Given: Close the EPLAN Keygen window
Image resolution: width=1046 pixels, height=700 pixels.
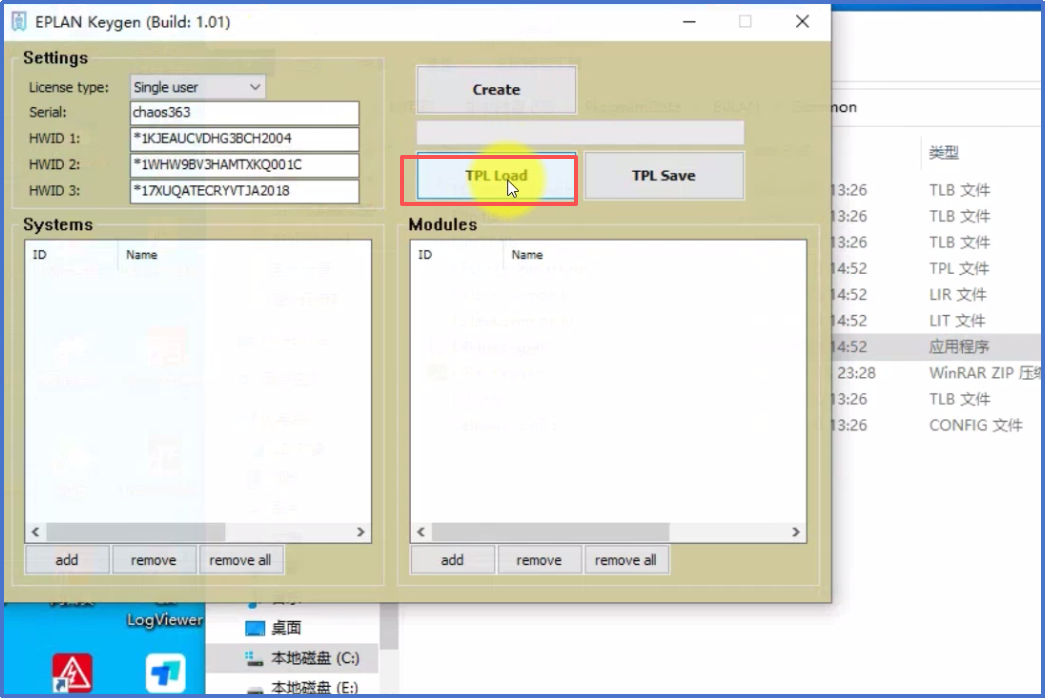Looking at the screenshot, I should pyautogui.click(x=803, y=22).
